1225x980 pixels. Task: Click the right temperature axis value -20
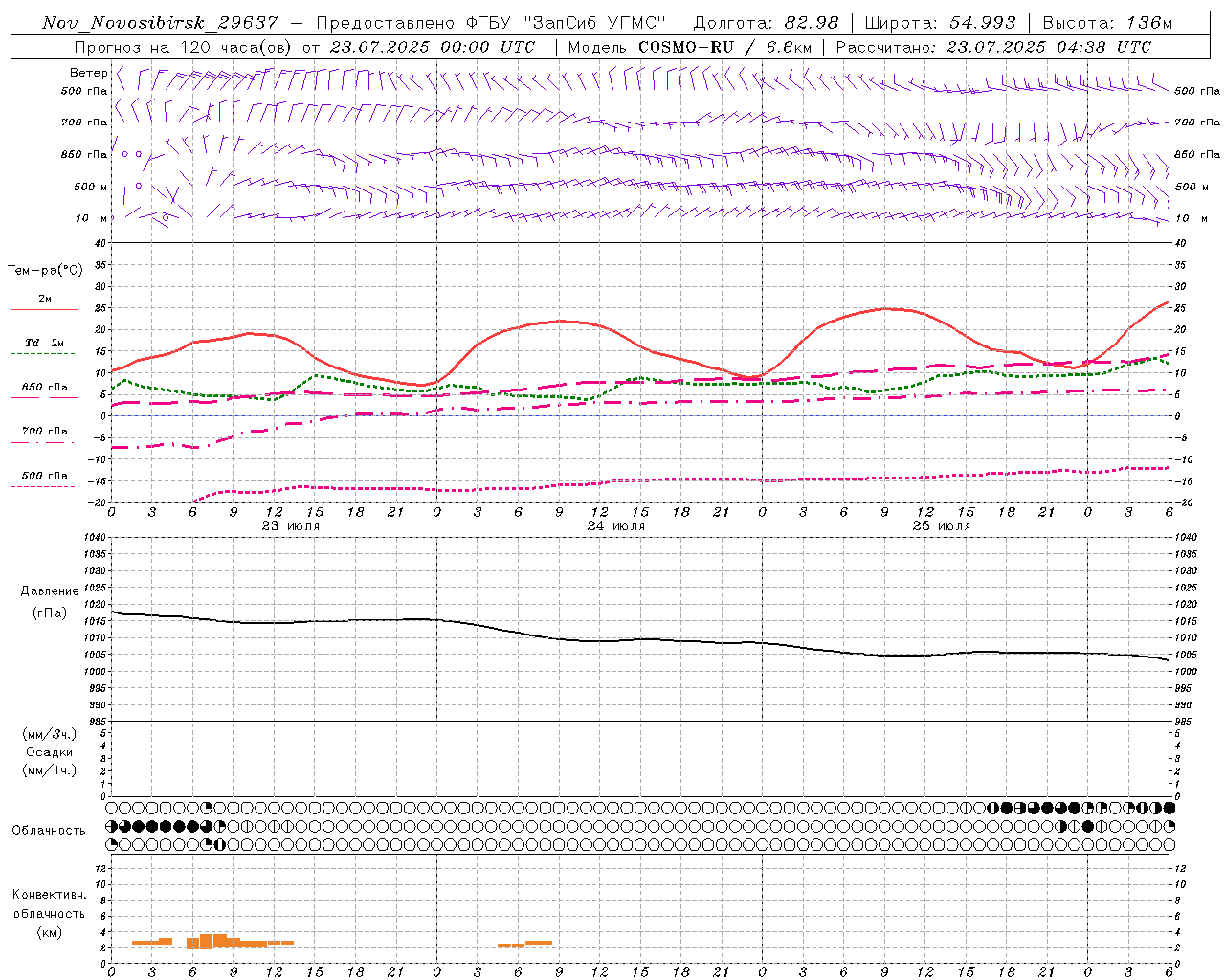pos(1184,502)
